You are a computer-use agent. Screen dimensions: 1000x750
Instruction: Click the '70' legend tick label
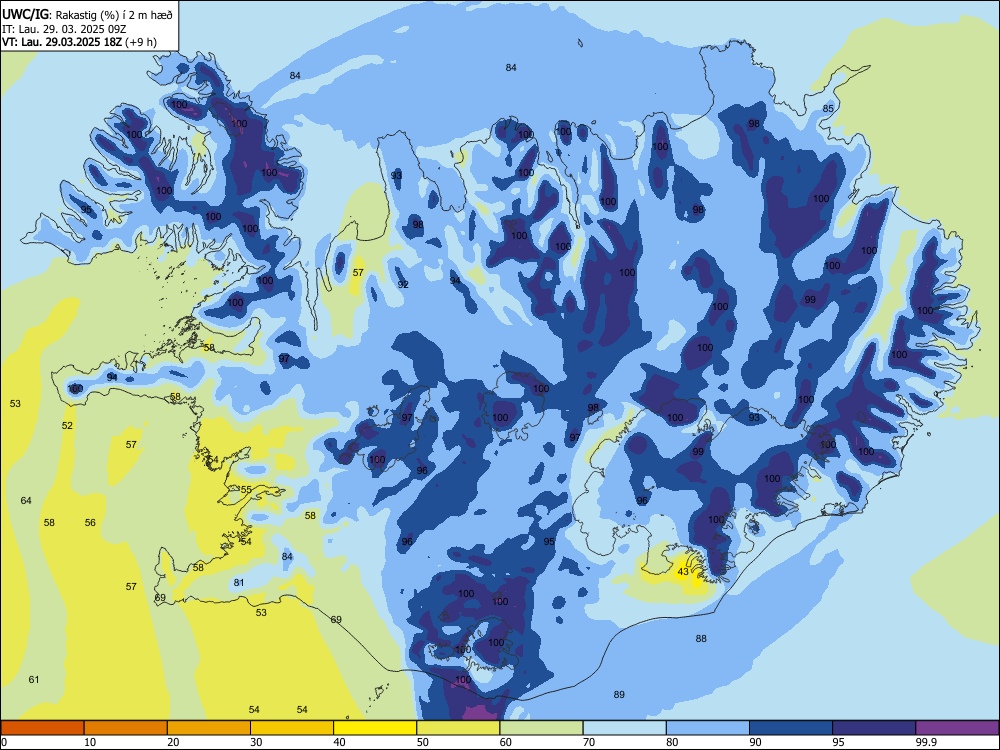(x=589, y=742)
